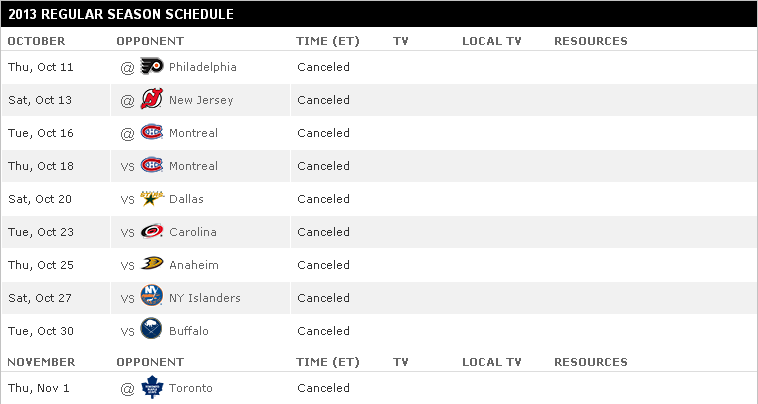Click the Philadelphia Flyers logo
The image size is (758, 404).
[152, 66]
